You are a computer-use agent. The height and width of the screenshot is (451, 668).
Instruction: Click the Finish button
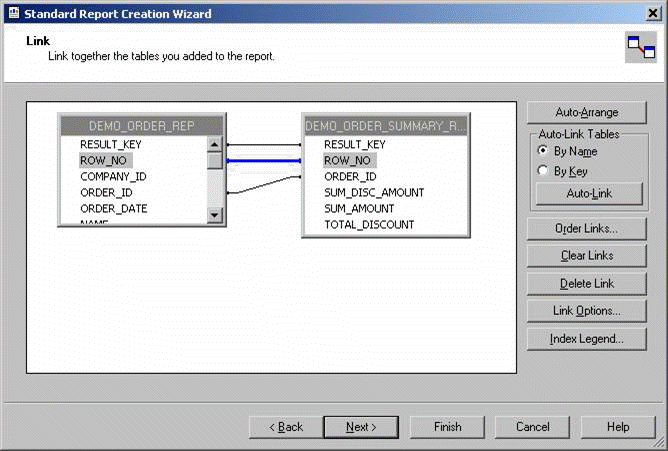447,427
